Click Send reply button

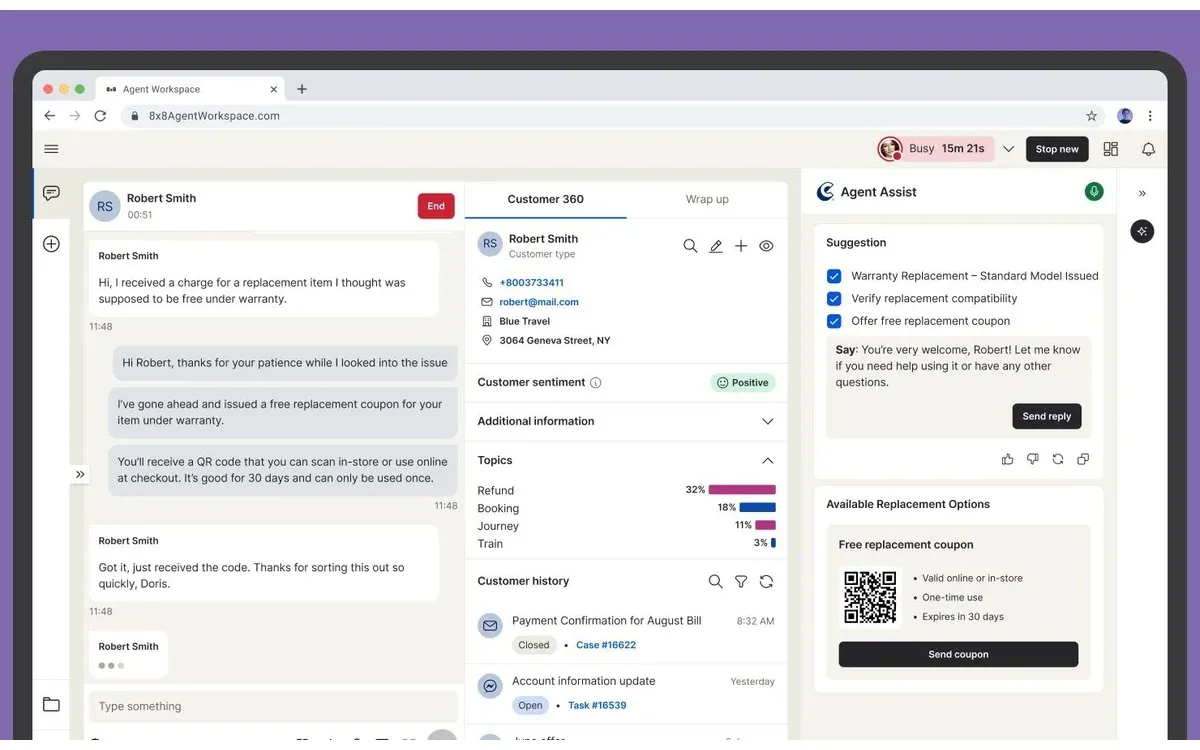point(1046,416)
